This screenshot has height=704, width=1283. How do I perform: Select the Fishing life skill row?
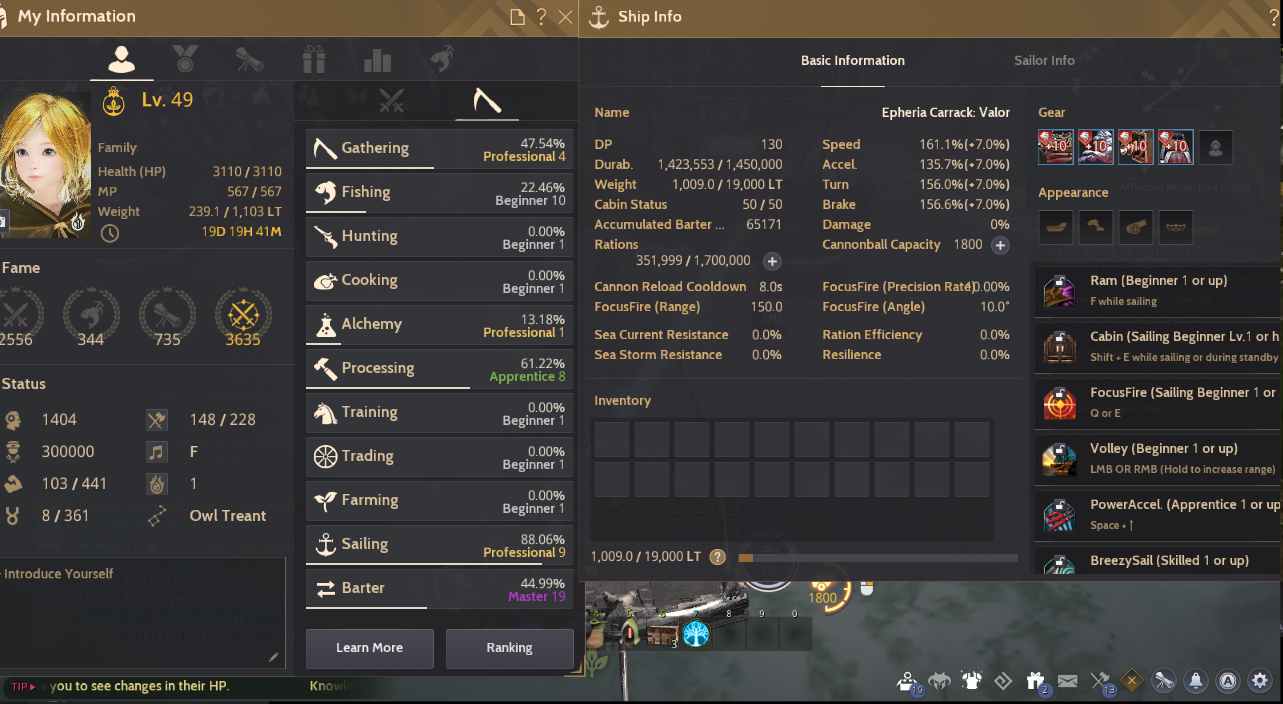click(439, 192)
